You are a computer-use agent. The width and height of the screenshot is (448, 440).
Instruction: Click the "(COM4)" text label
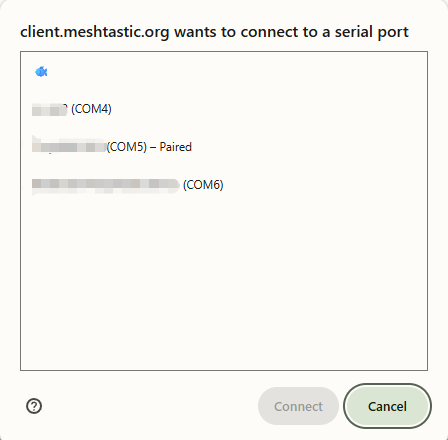click(91, 109)
